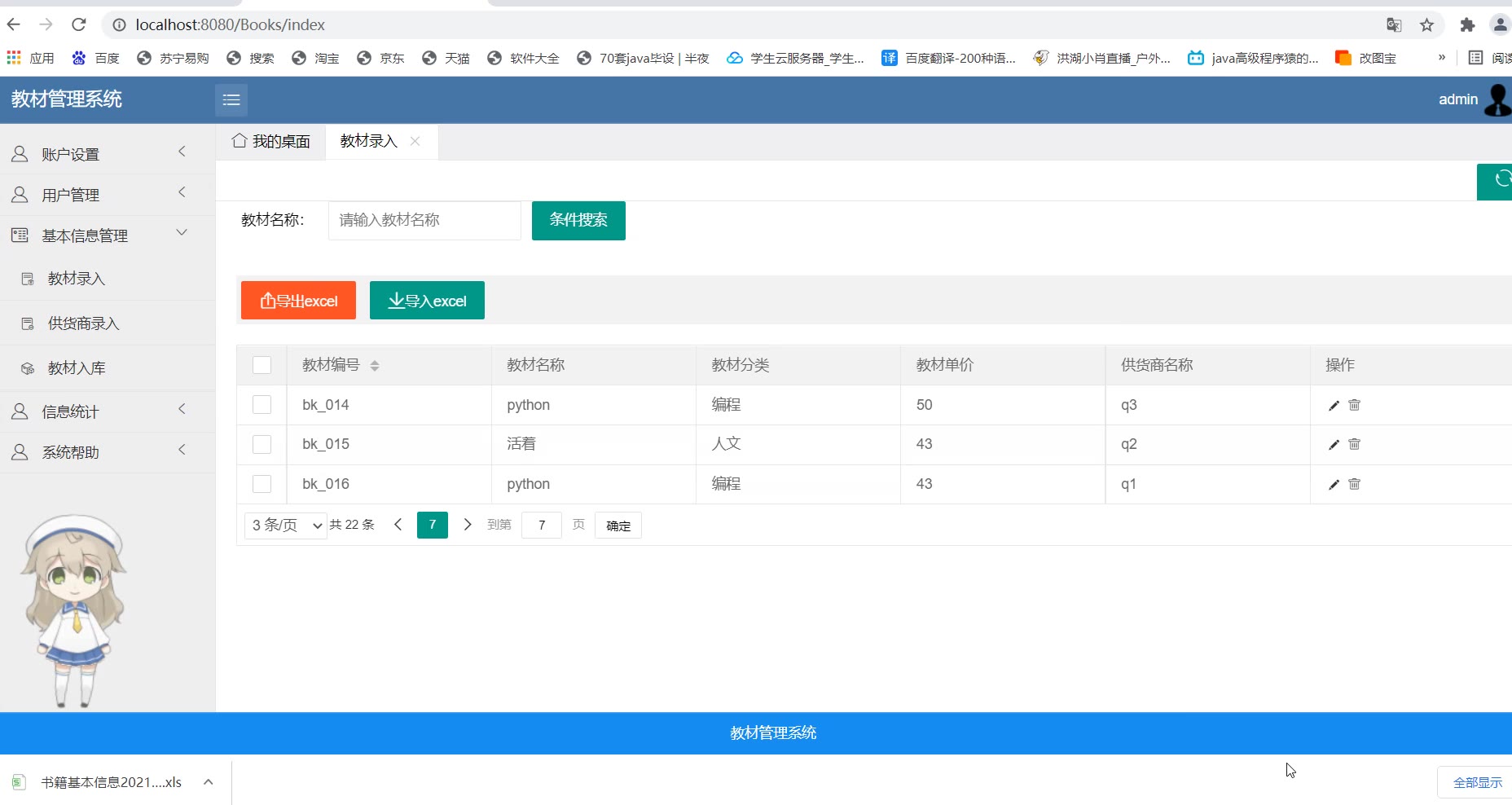Check the checkbox for row bk_014
The width and height of the screenshot is (1512, 805).
pyautogui.click(x=262, y=405)
